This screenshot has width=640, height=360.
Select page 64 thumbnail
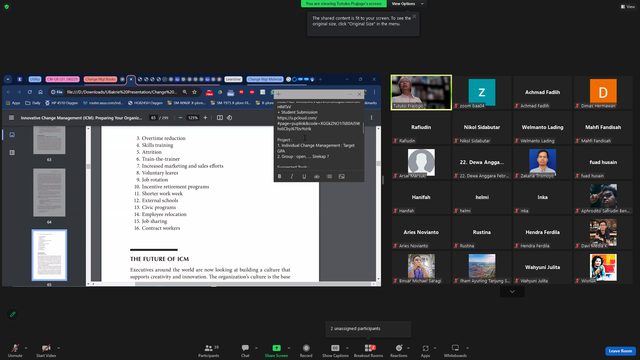(x=49, y=193)
